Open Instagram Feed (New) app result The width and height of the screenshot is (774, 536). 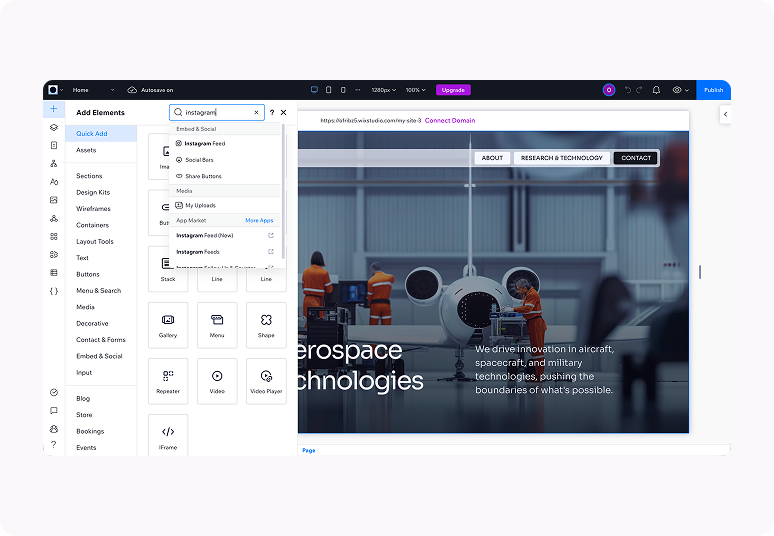(x=225, y=235)
